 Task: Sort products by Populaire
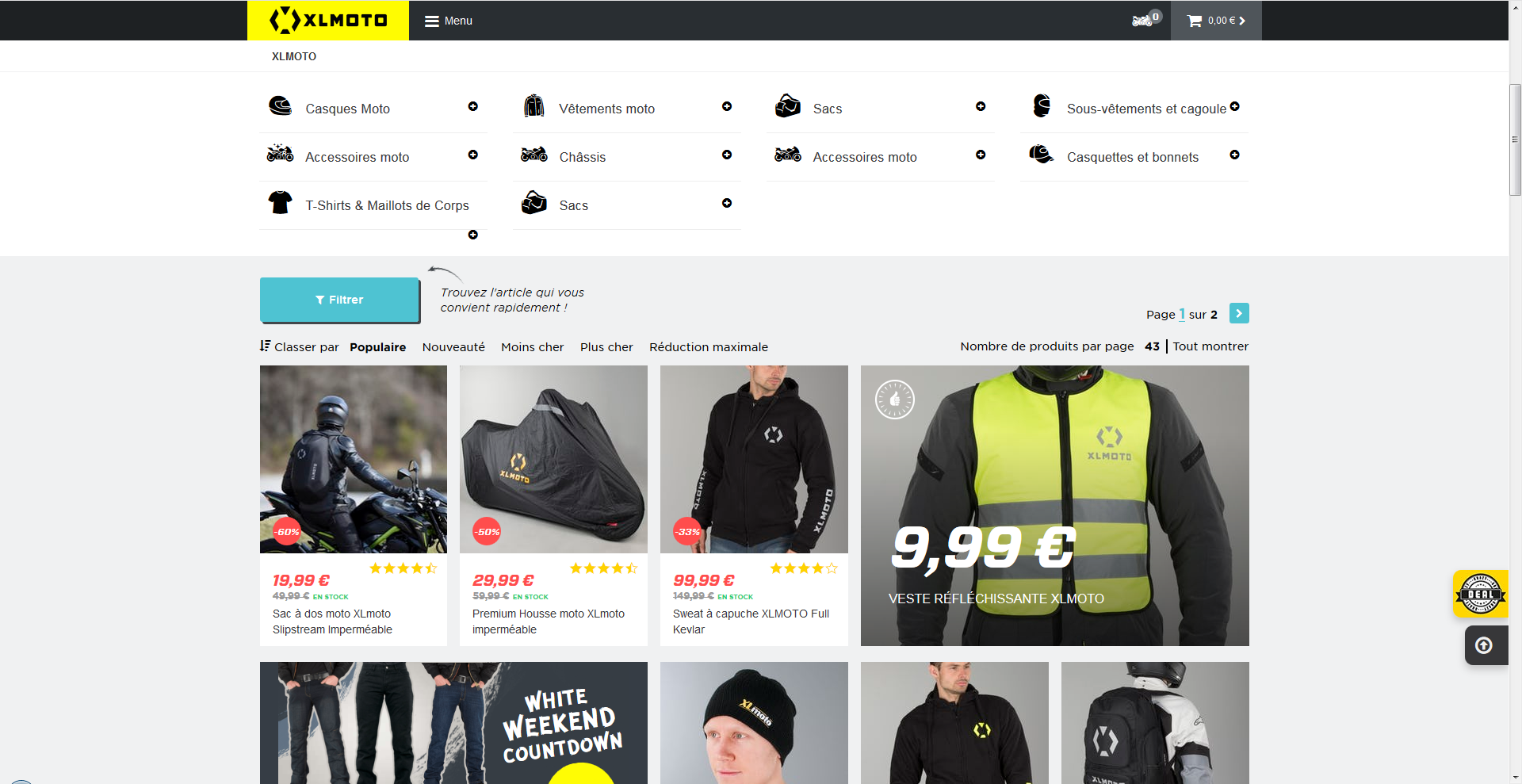pyautogui.click(x=377, y=346)
